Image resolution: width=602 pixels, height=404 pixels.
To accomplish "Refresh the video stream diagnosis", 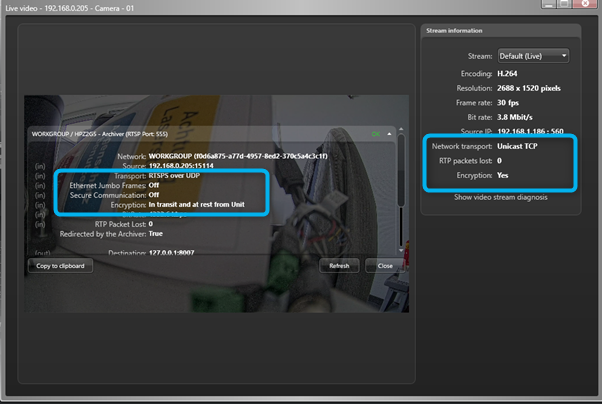I will [338, 266].
